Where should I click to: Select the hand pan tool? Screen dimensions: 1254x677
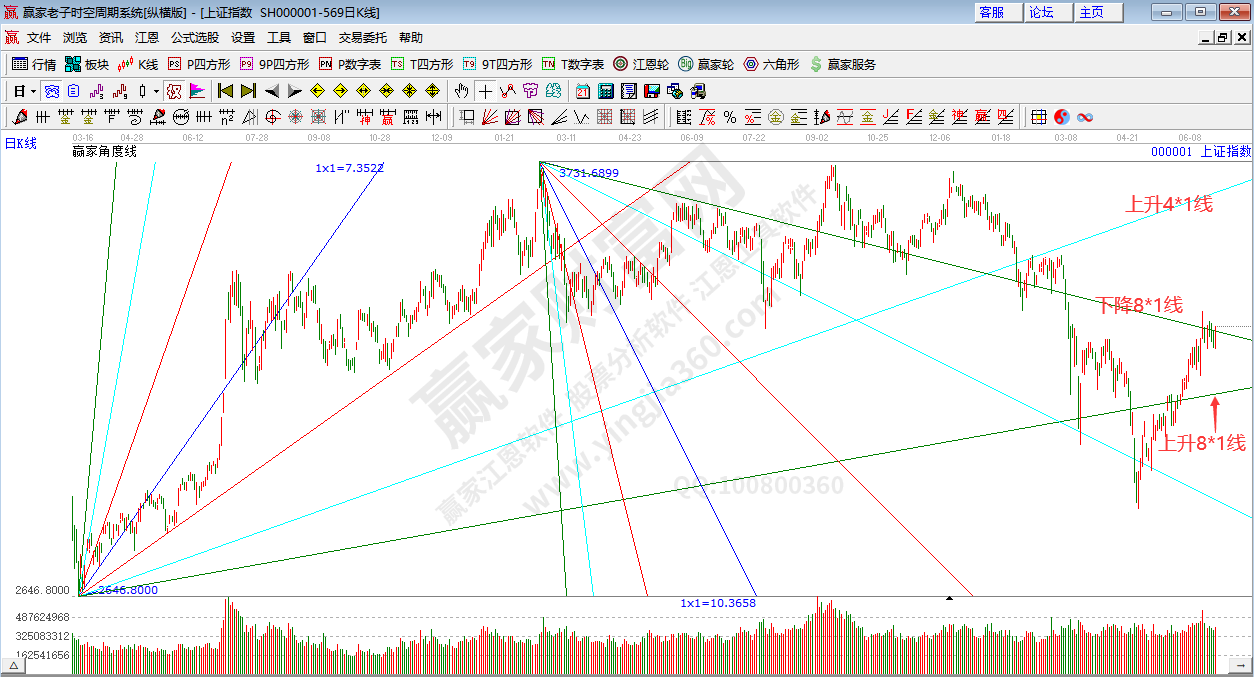(461, 91)
